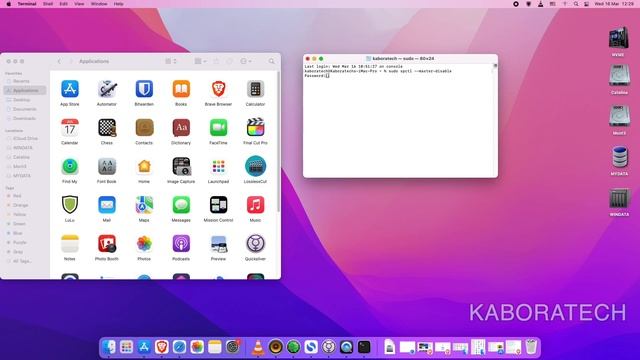Open Automator in the Applications folder
This screenshot has height=360, width=640.
(x=107, y=89)
